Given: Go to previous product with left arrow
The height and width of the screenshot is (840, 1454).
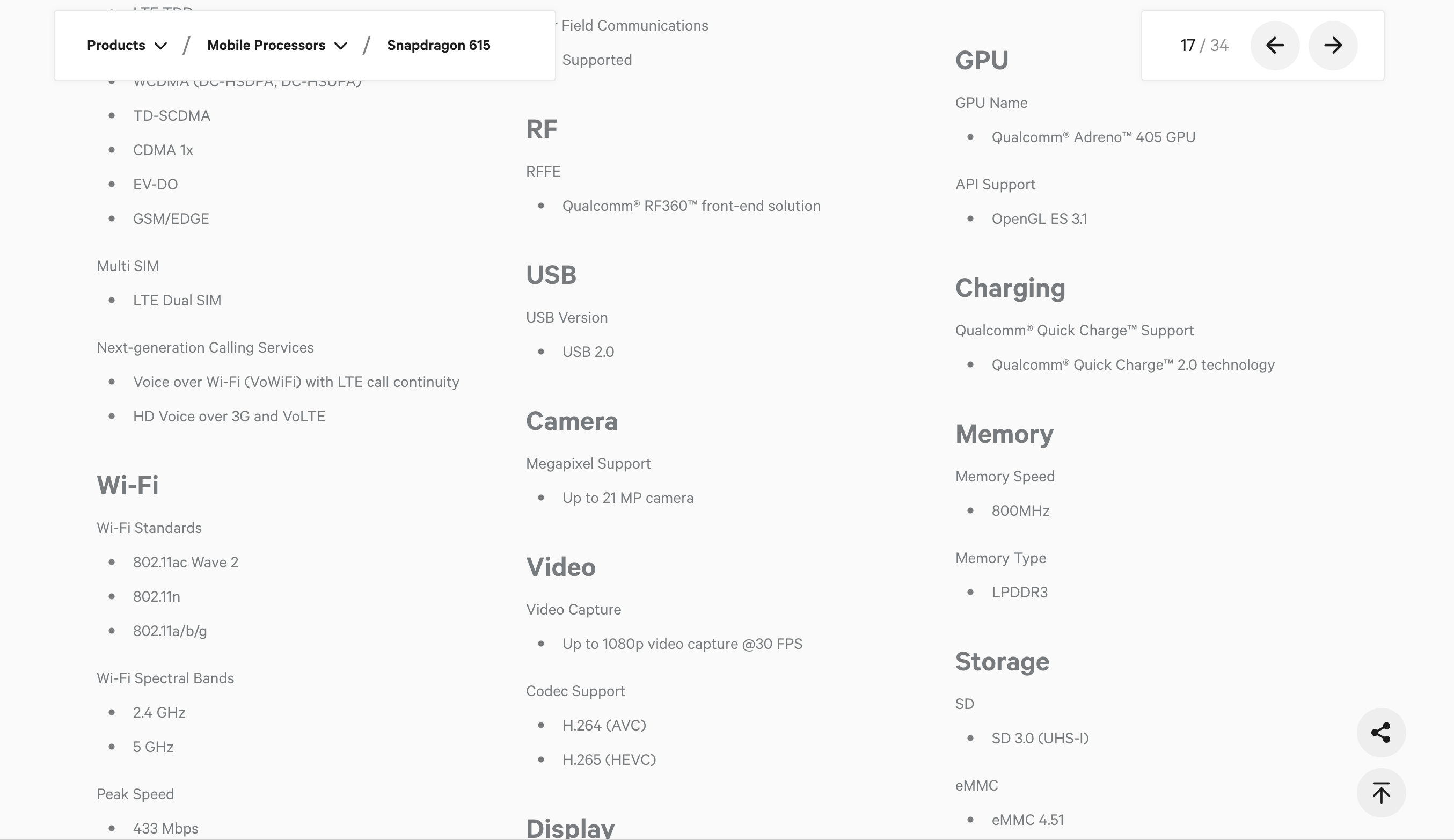Looking at the screenshot, I should (x=1275, y=46).
